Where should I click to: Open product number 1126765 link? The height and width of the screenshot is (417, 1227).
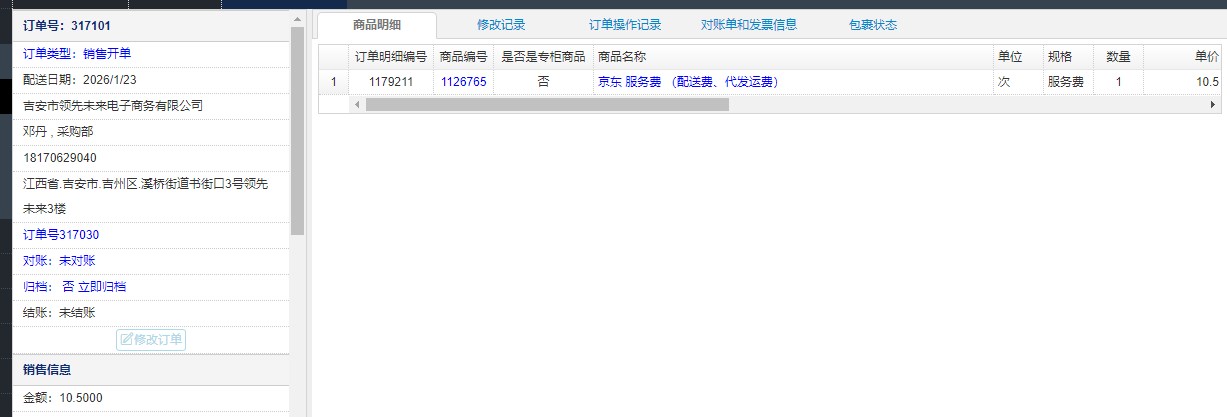click(x=463, y=82)
